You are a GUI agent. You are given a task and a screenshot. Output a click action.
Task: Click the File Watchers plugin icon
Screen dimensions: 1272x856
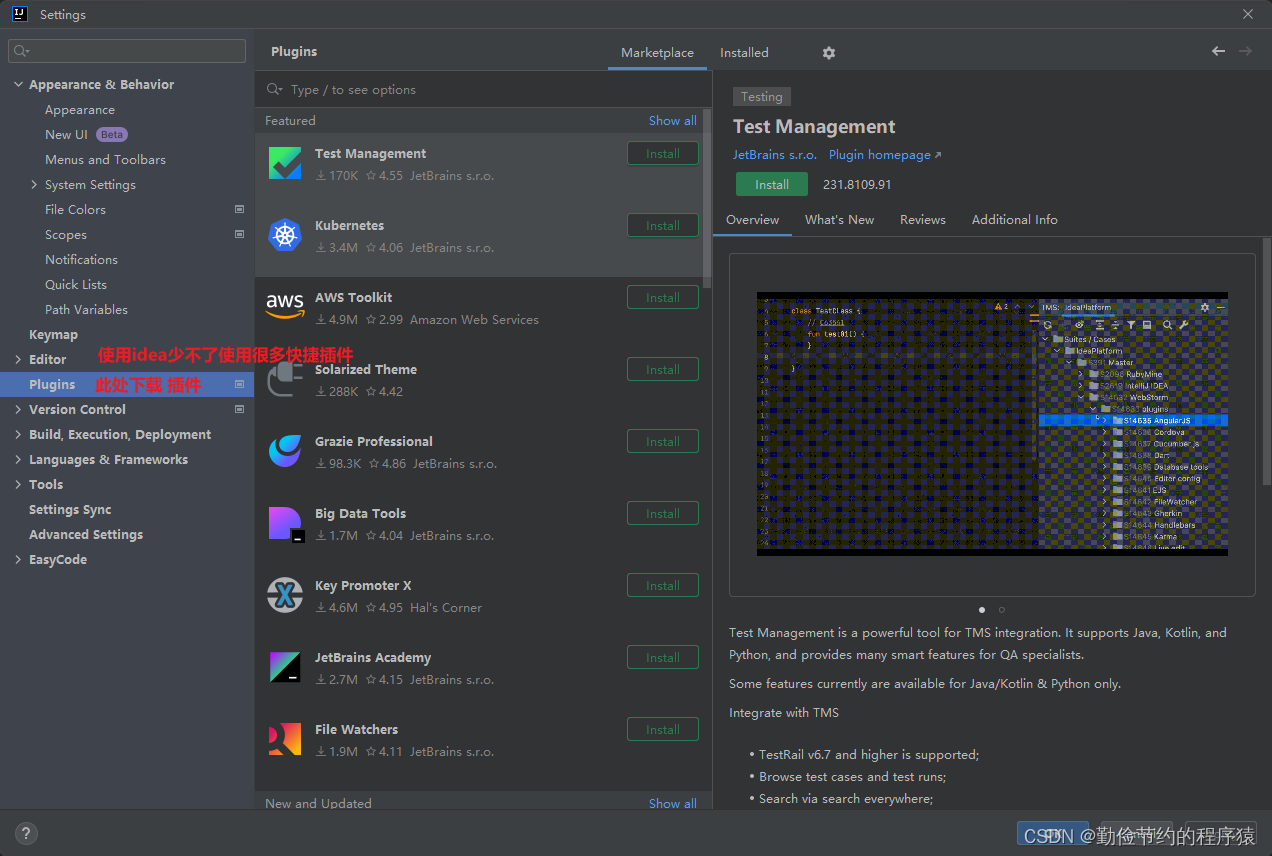[285, 739]
